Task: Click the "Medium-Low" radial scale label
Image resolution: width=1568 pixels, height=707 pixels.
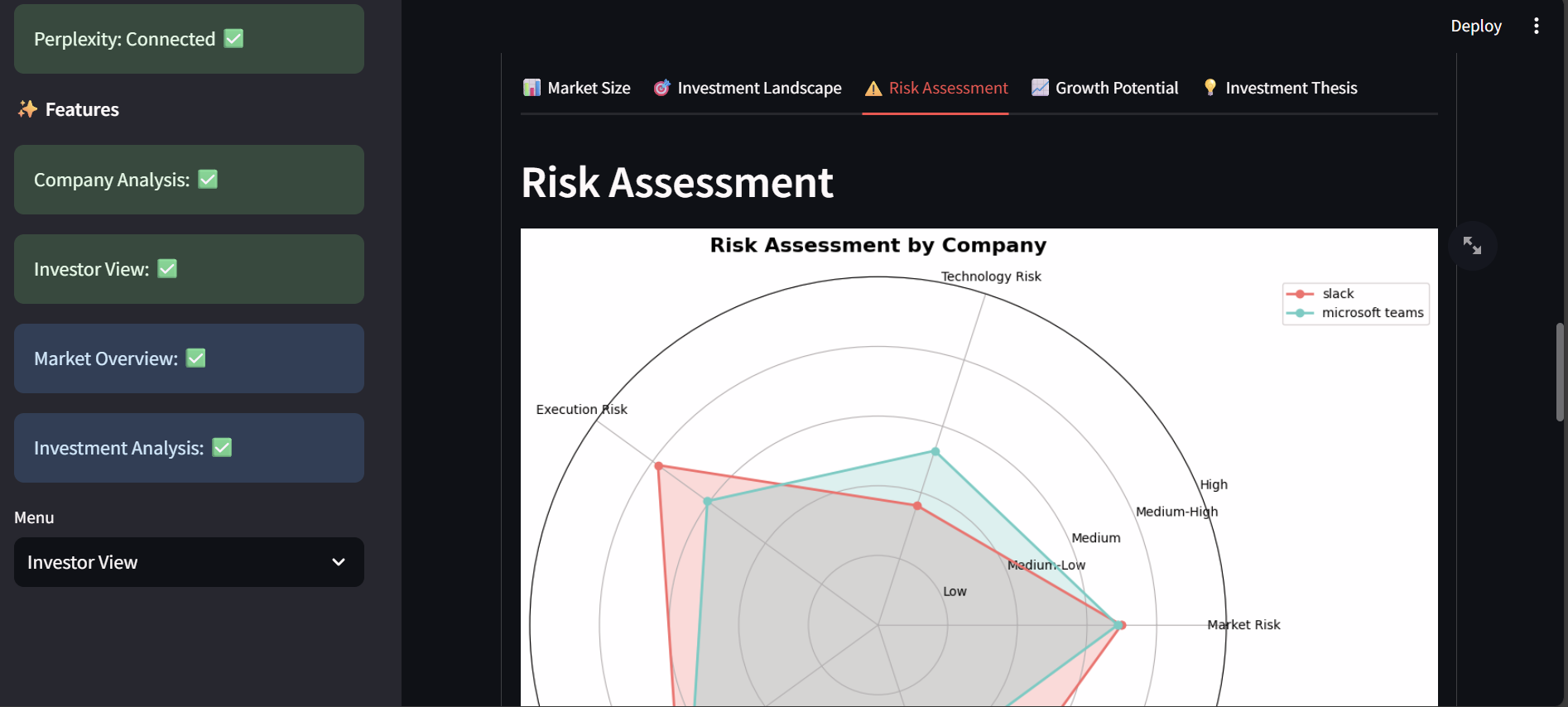Action: [1046, 565]
